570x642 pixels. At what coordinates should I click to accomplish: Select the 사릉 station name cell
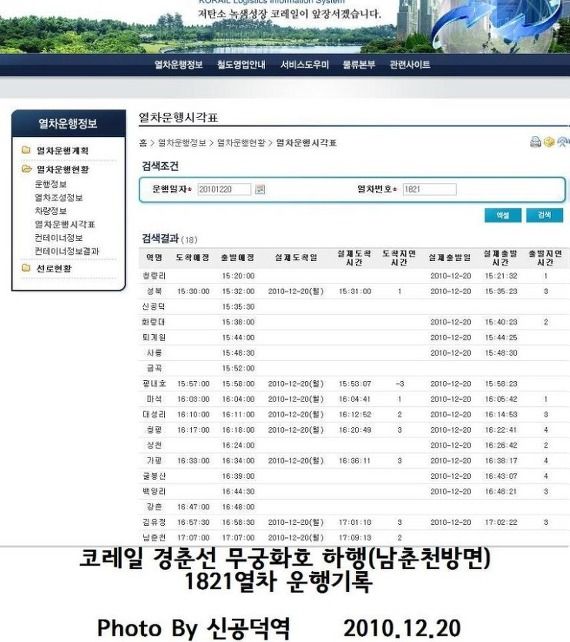tap(154, 353)
